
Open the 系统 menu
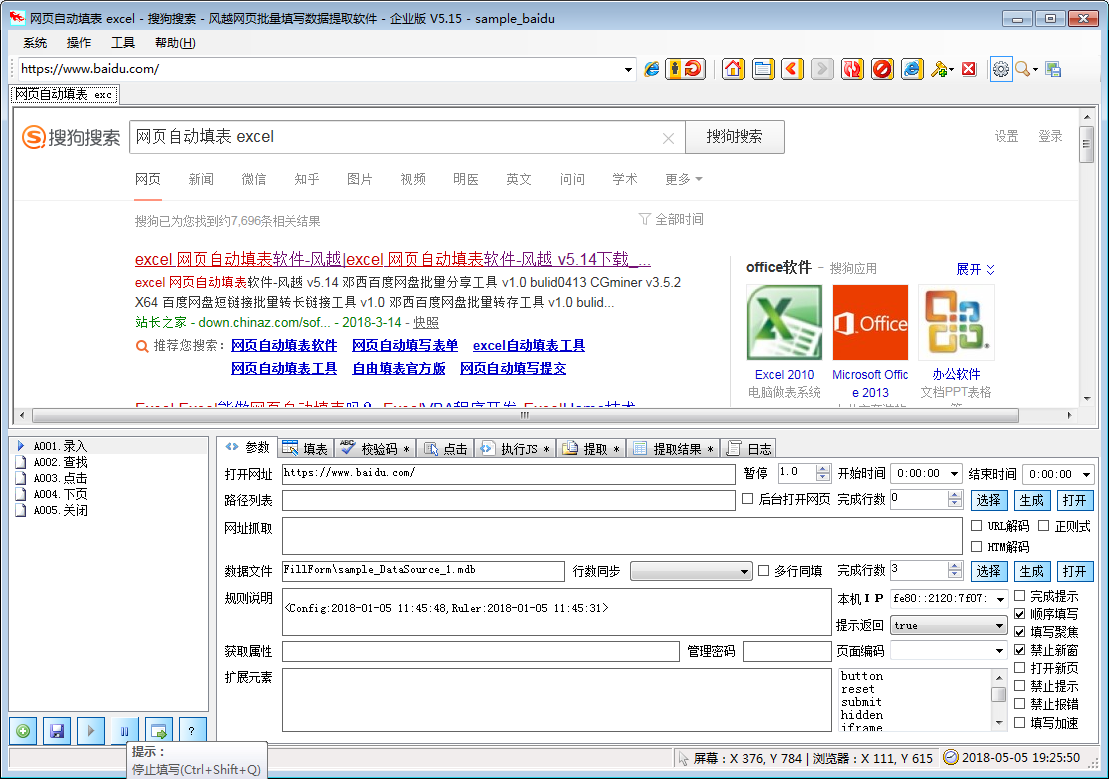tap(35, 42)
